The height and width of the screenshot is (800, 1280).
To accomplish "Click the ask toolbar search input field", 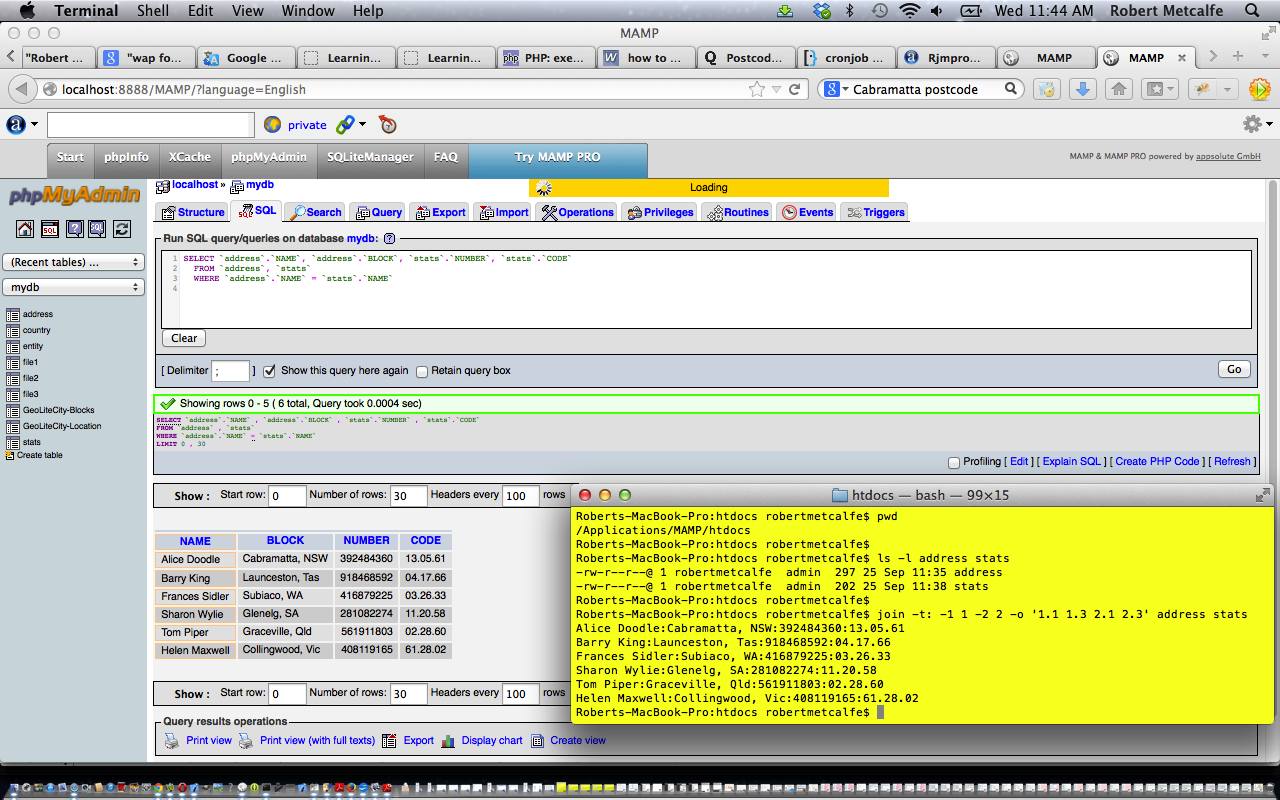I will pyautogui.click(x=150, y=125).
